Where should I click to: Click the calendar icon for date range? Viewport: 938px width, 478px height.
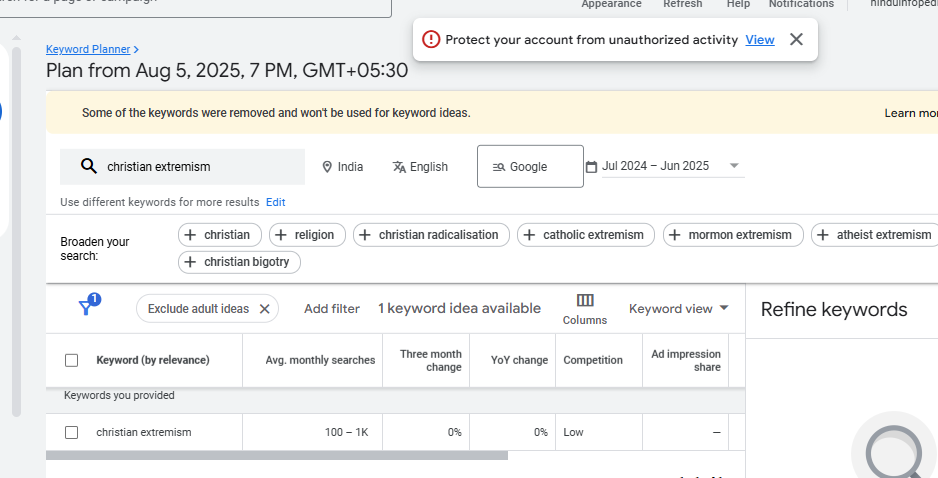[591, 166]
